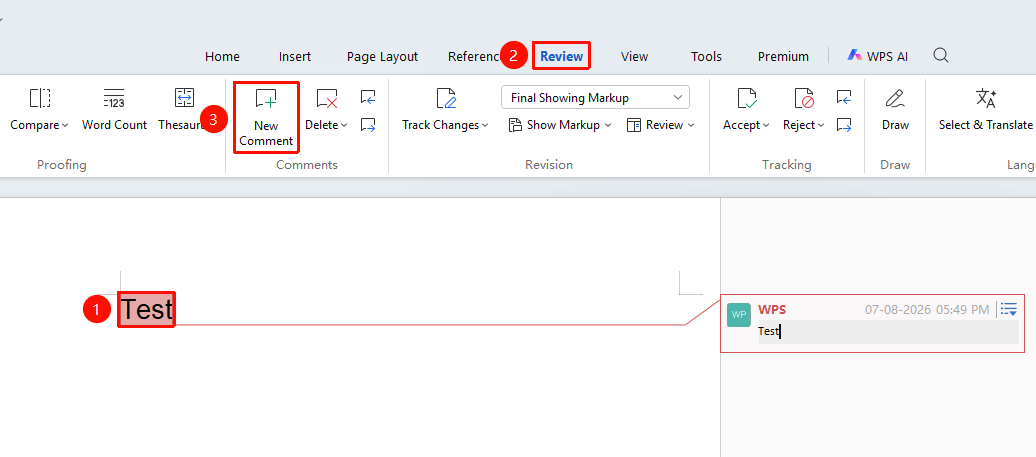The image size is (1036, 457).
Task: Expand the Delete comment dropdown arrow
Action: pyautogui.click(x=344, y=125)
